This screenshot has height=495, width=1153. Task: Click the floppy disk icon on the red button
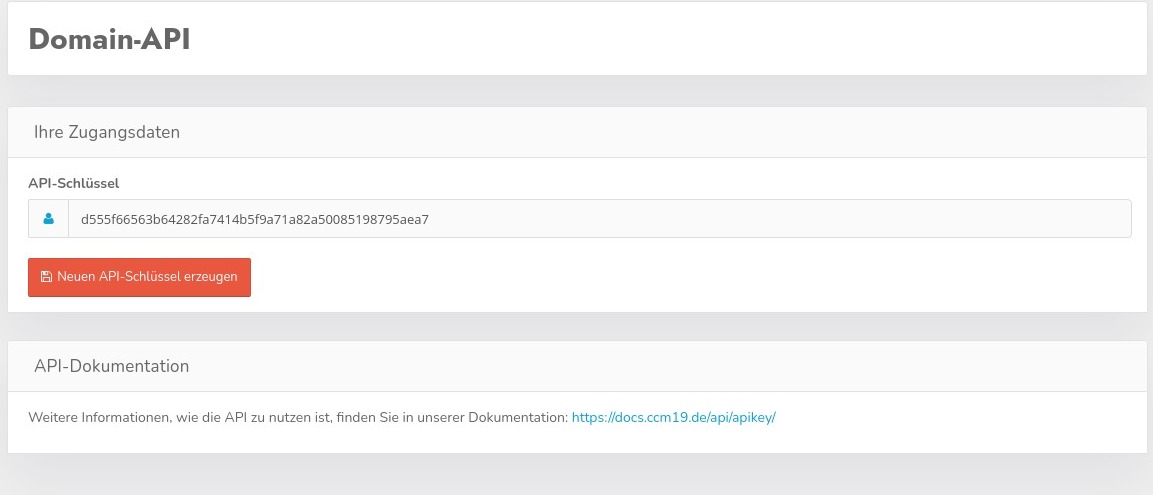click(46, 277)
